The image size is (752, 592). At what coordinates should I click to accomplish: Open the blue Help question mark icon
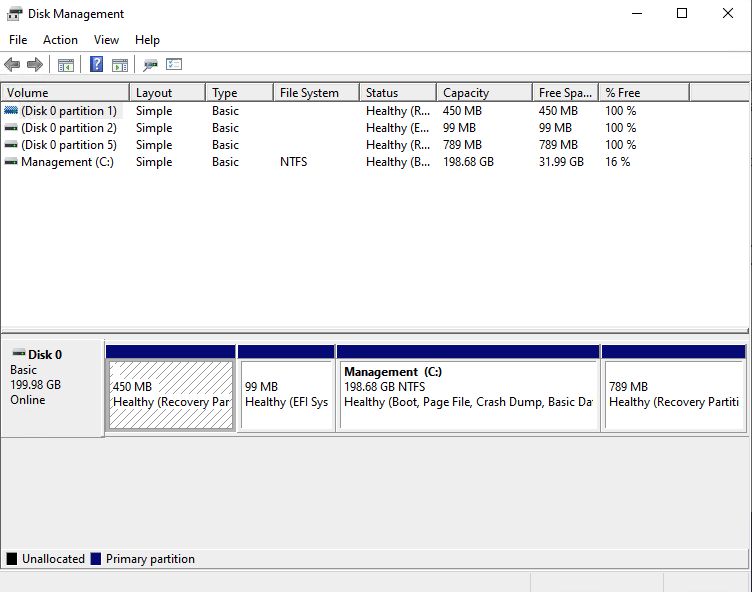96,64
